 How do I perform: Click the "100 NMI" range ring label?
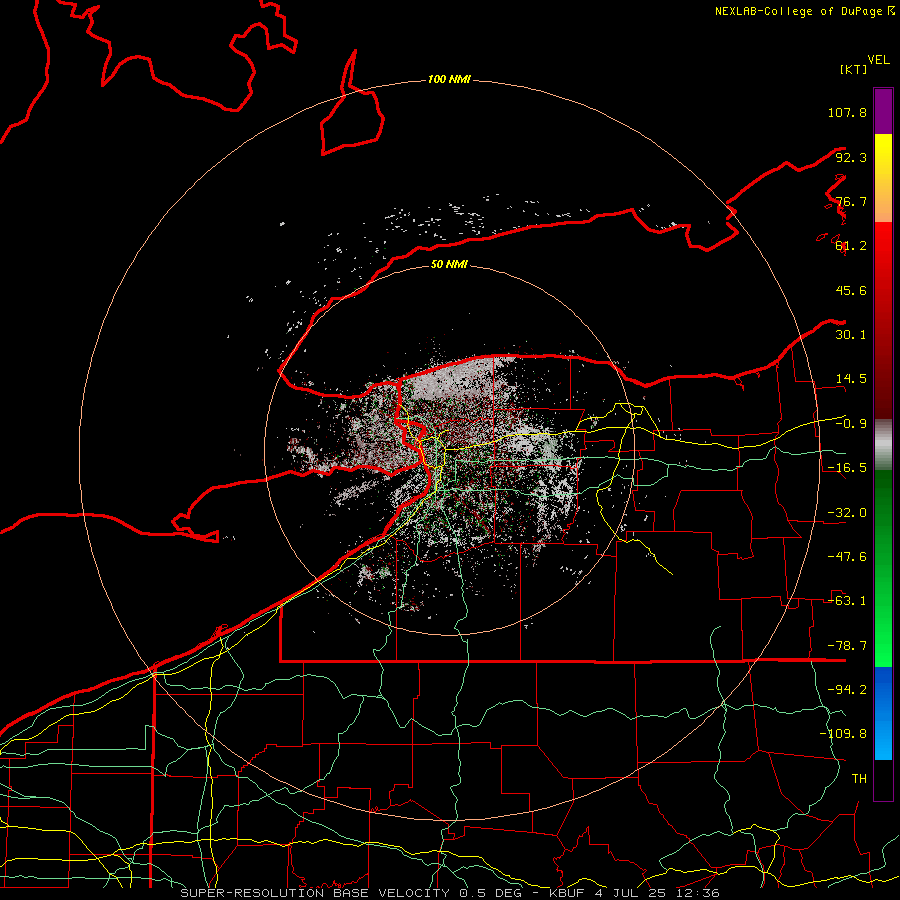point(449,79)
